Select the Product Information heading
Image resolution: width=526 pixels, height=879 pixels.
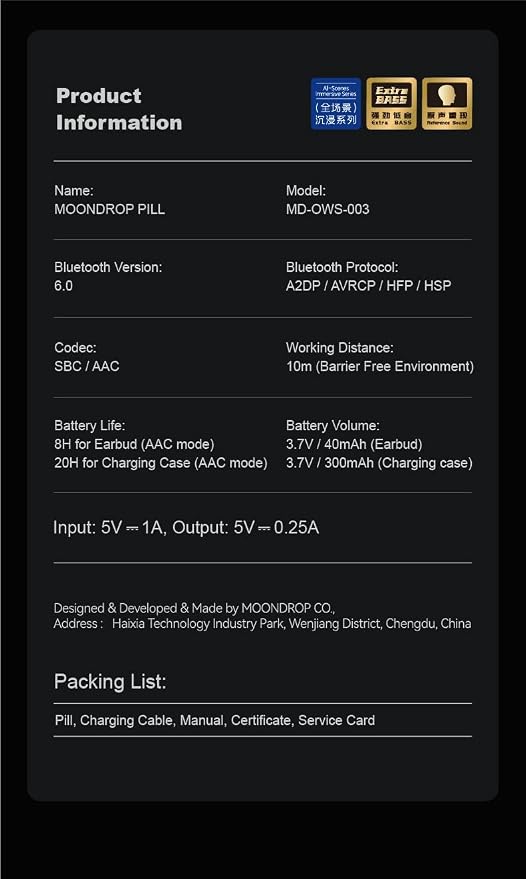coord(119,109)
